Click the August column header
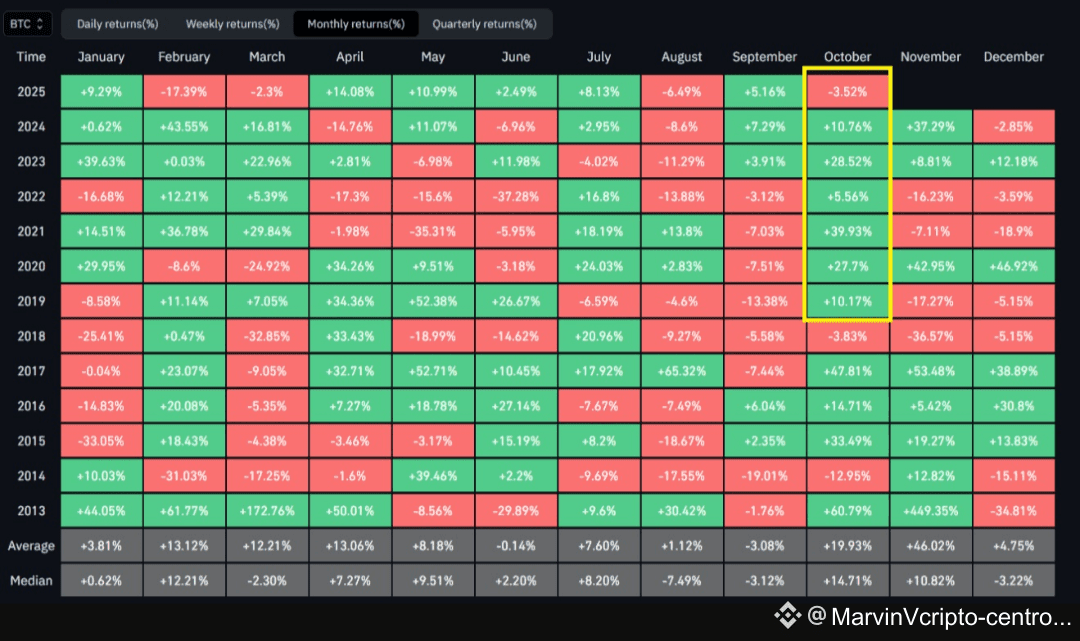 coord(682,56)
